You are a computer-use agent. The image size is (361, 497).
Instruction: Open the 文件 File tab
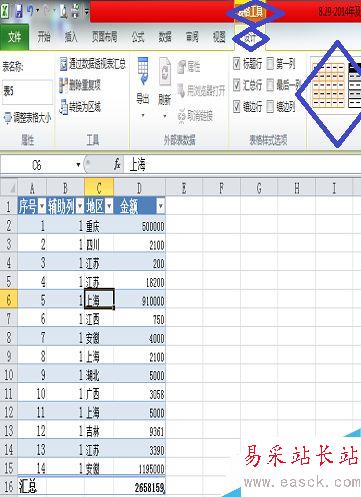[x=14, y=37]
